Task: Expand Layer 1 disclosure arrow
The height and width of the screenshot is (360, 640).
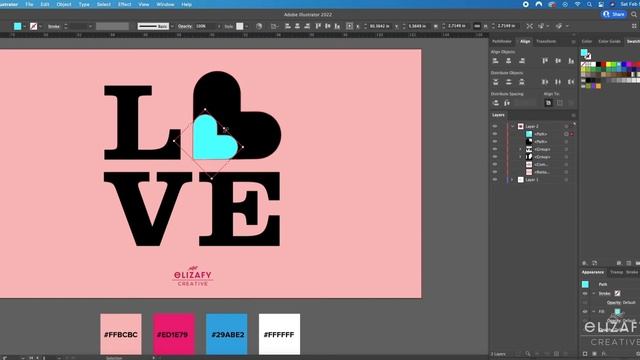Action: 513,180
